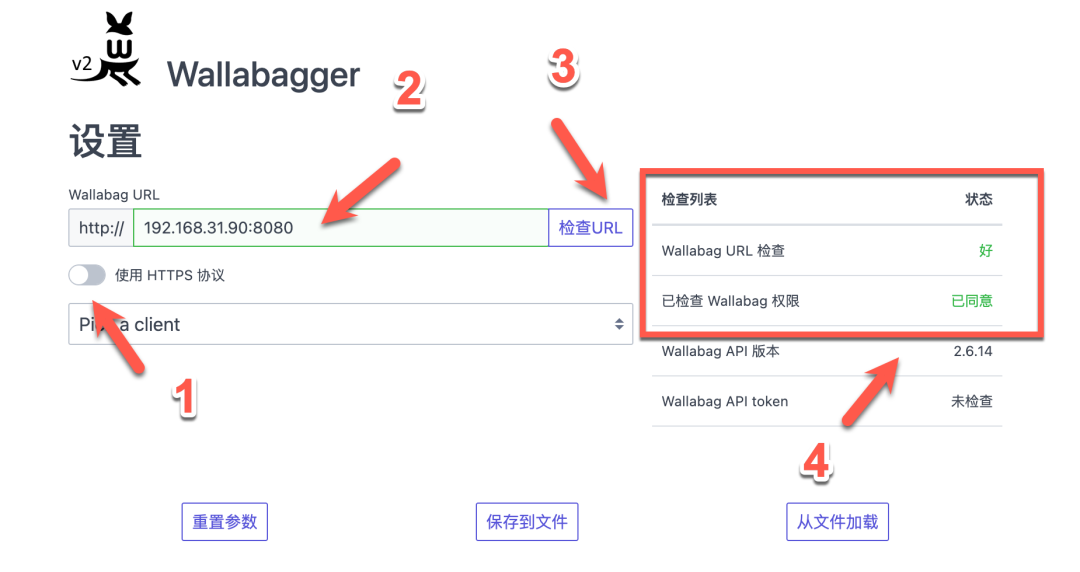Select the 已检查 Wallabag 权限 row
The image size is (1080, 572).
point(827,301)
